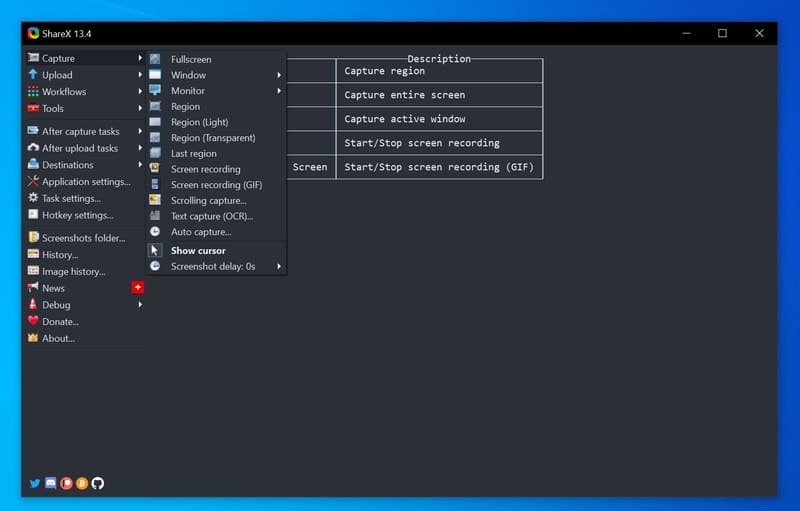Click the Region (Transparent) icon
Screen dimensions: 800x511
(x=155, y=138)
